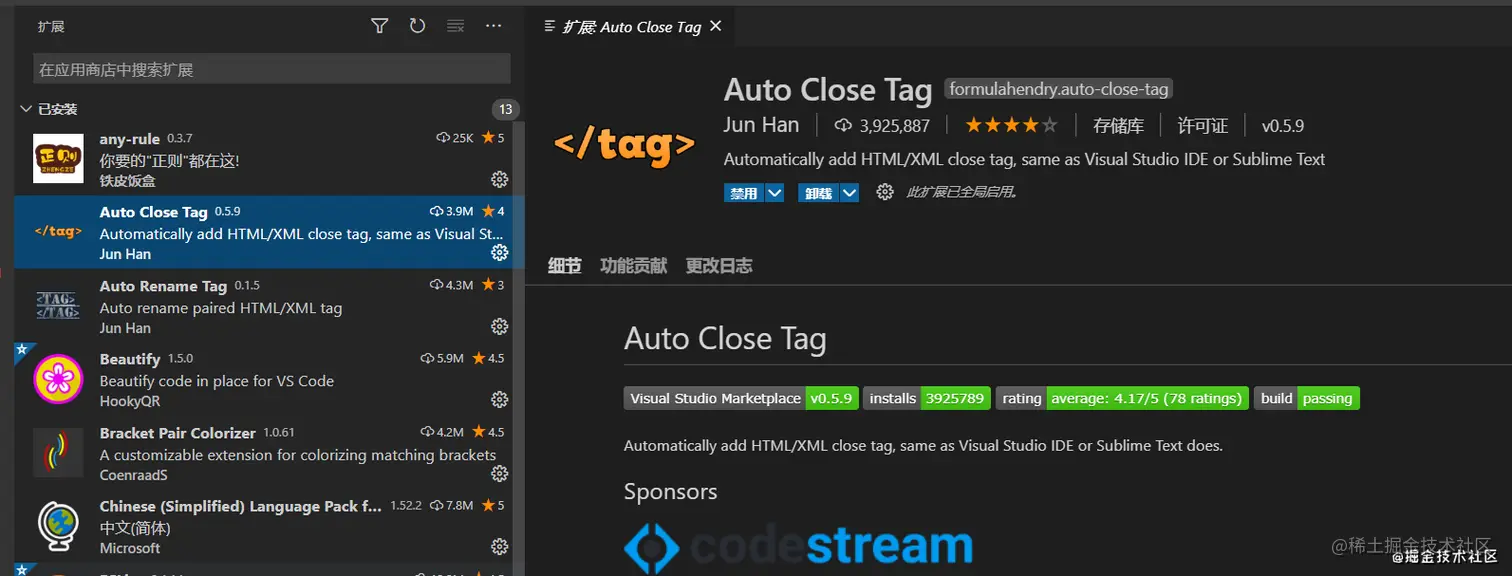Select the any-rule extension icon
Viewport: 1512px width, 576px height.
point(58,158)
